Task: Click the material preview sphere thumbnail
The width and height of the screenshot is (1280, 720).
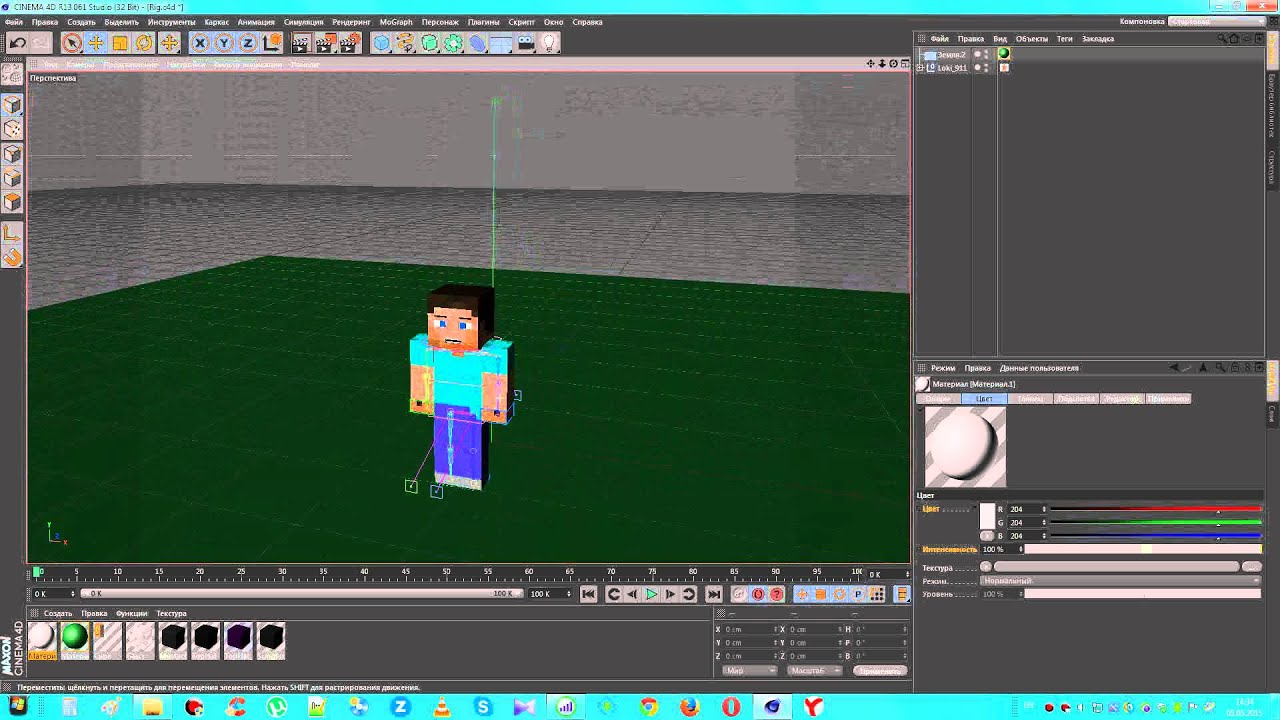Action: [x=965, y=447]
